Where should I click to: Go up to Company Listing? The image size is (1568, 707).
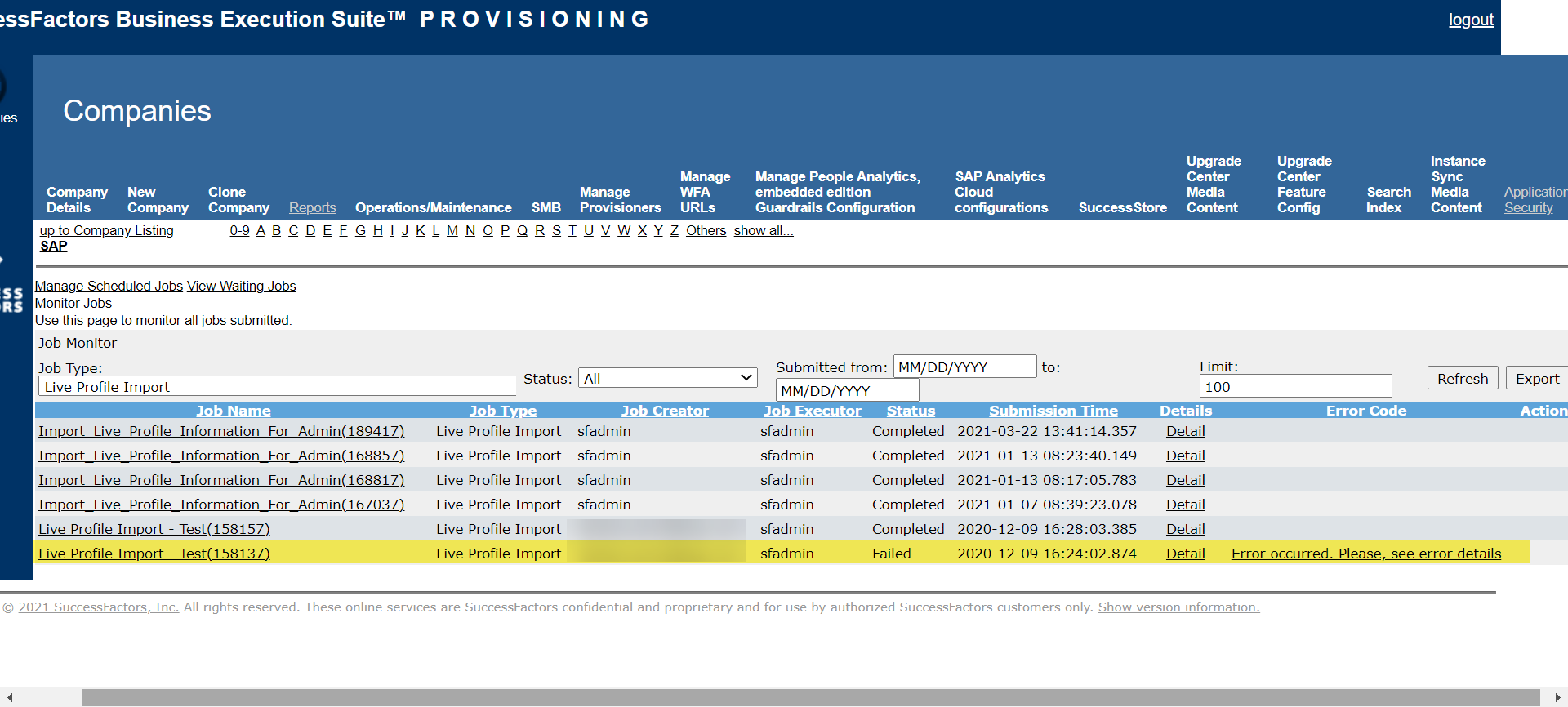click(106, 230)
